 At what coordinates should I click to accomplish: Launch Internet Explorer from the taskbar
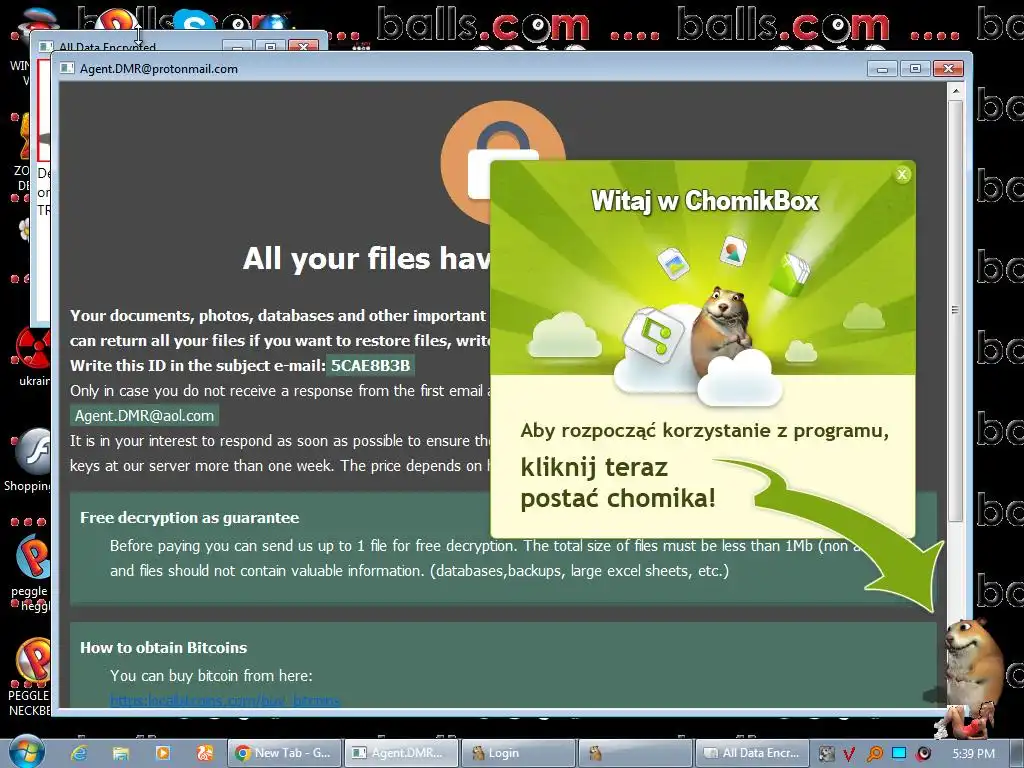point(80,753)
